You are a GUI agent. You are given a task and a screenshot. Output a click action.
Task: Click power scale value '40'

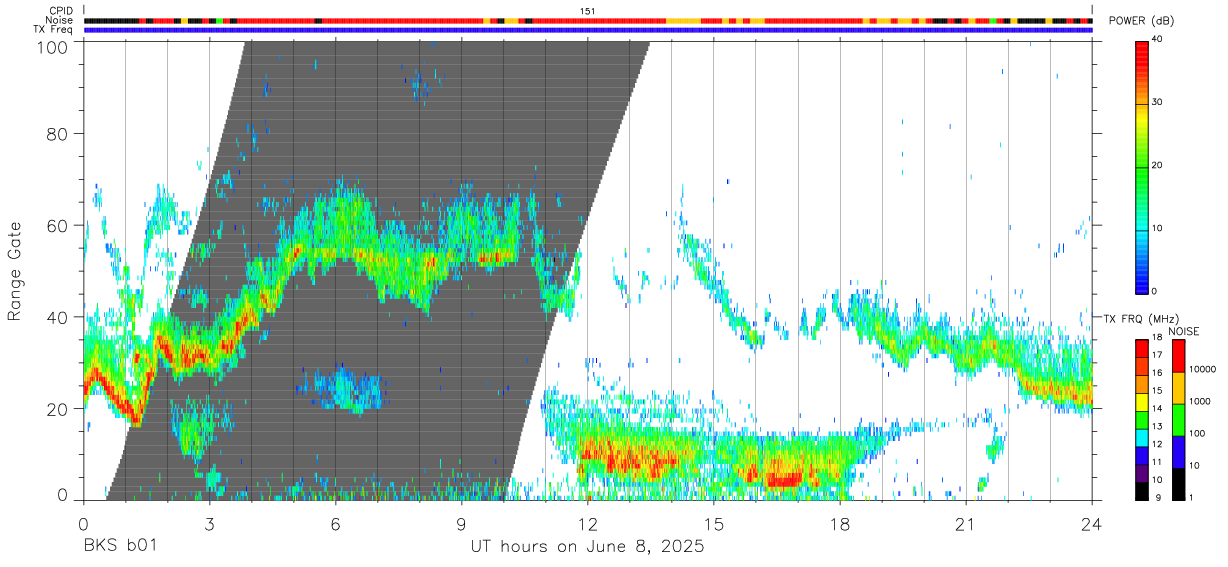click(1157, 40)
